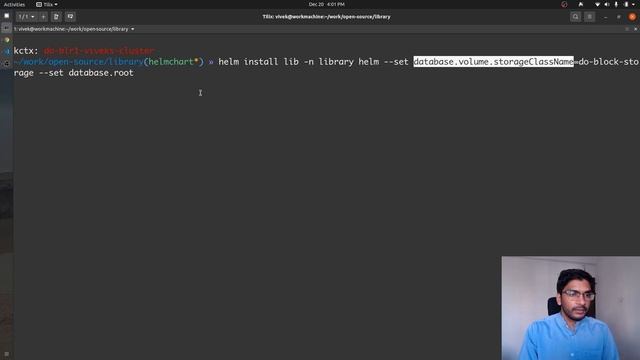Open the Activities overview
The image size is (640, 360).
pos(14,4)
